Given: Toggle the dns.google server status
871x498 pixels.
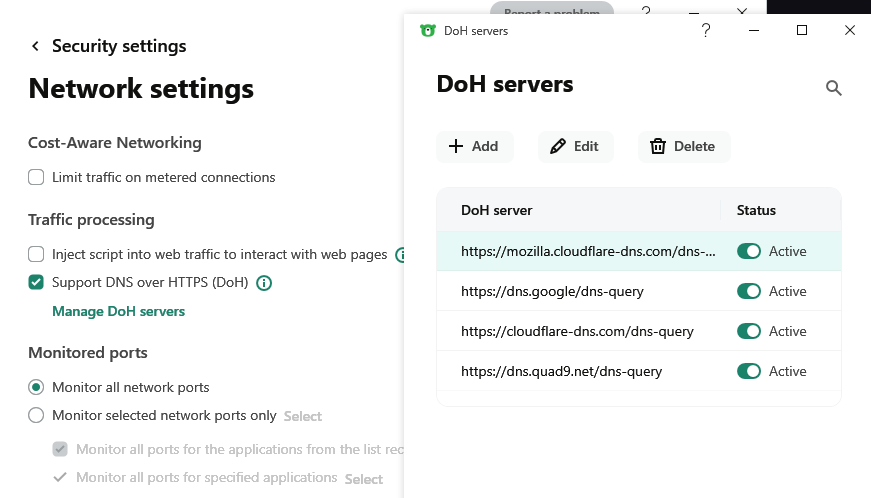Looking at the screenshot, I should click(749, 291).
